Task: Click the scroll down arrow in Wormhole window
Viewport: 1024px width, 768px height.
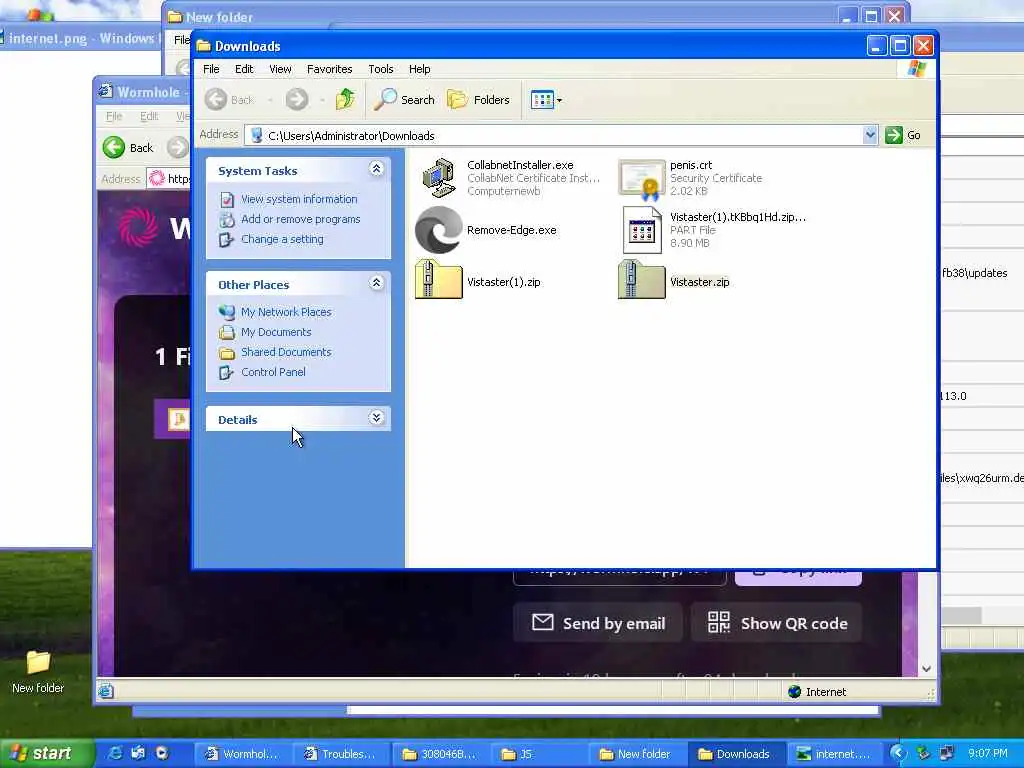Action: pos(926,669)
